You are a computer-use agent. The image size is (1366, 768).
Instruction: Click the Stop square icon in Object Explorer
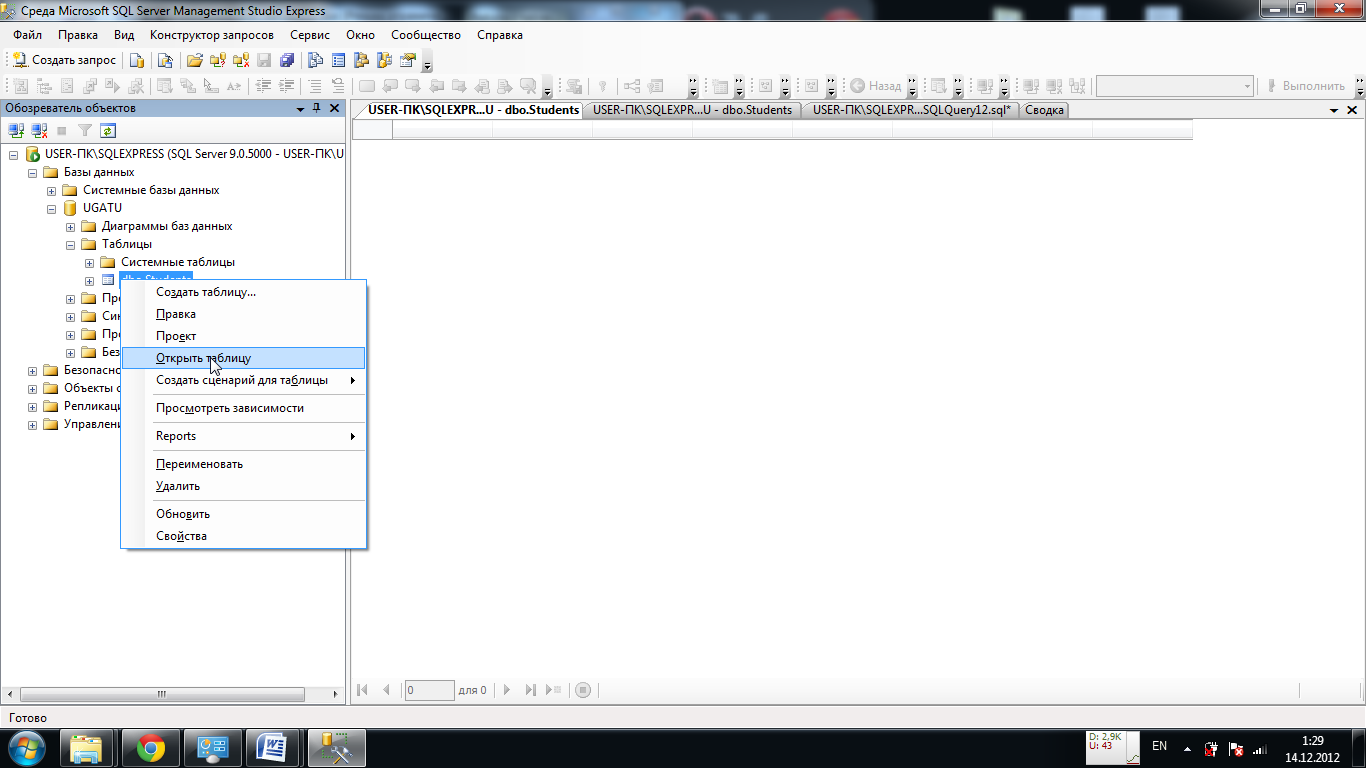tap(61, 130)
